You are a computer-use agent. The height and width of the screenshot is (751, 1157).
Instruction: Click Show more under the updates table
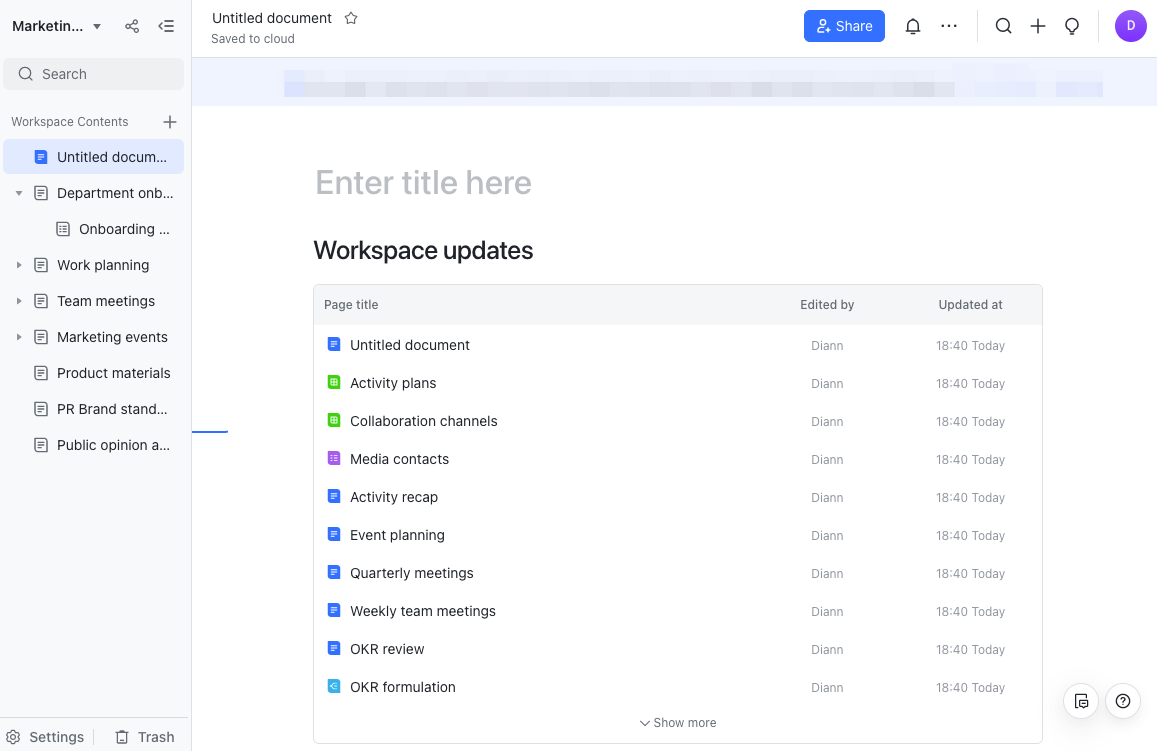coord(678,723)
